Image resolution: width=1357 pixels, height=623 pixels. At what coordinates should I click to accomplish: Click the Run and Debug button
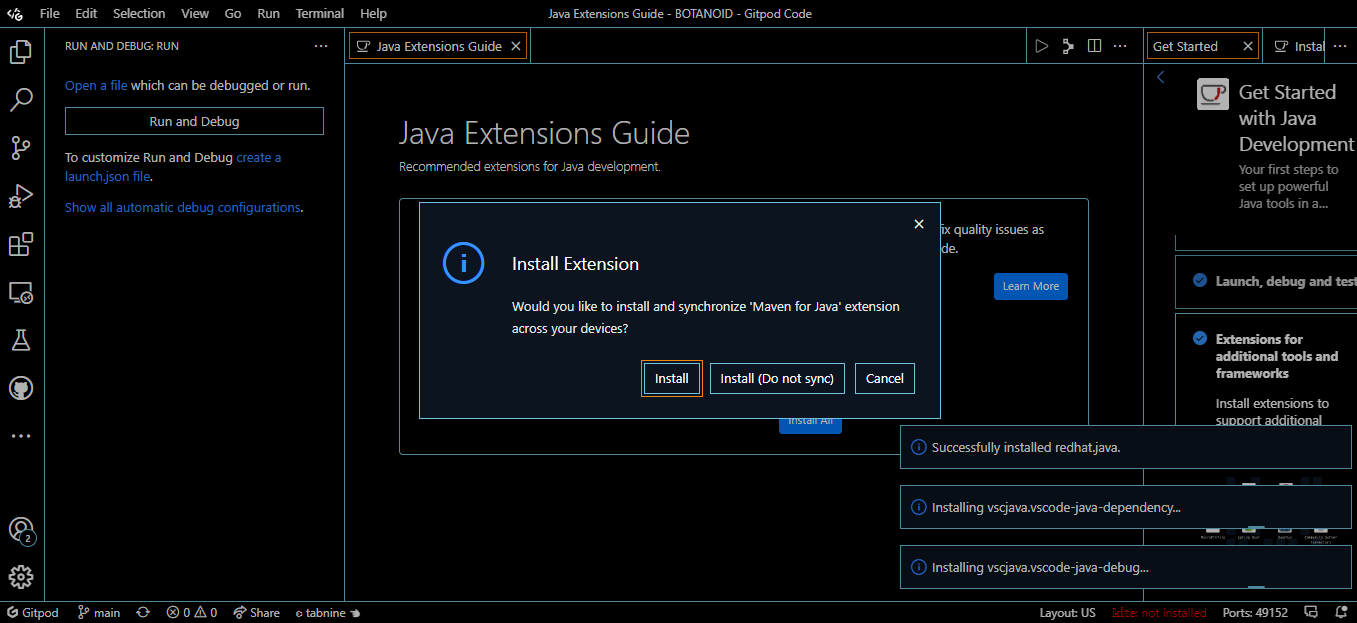coord(194,121)
